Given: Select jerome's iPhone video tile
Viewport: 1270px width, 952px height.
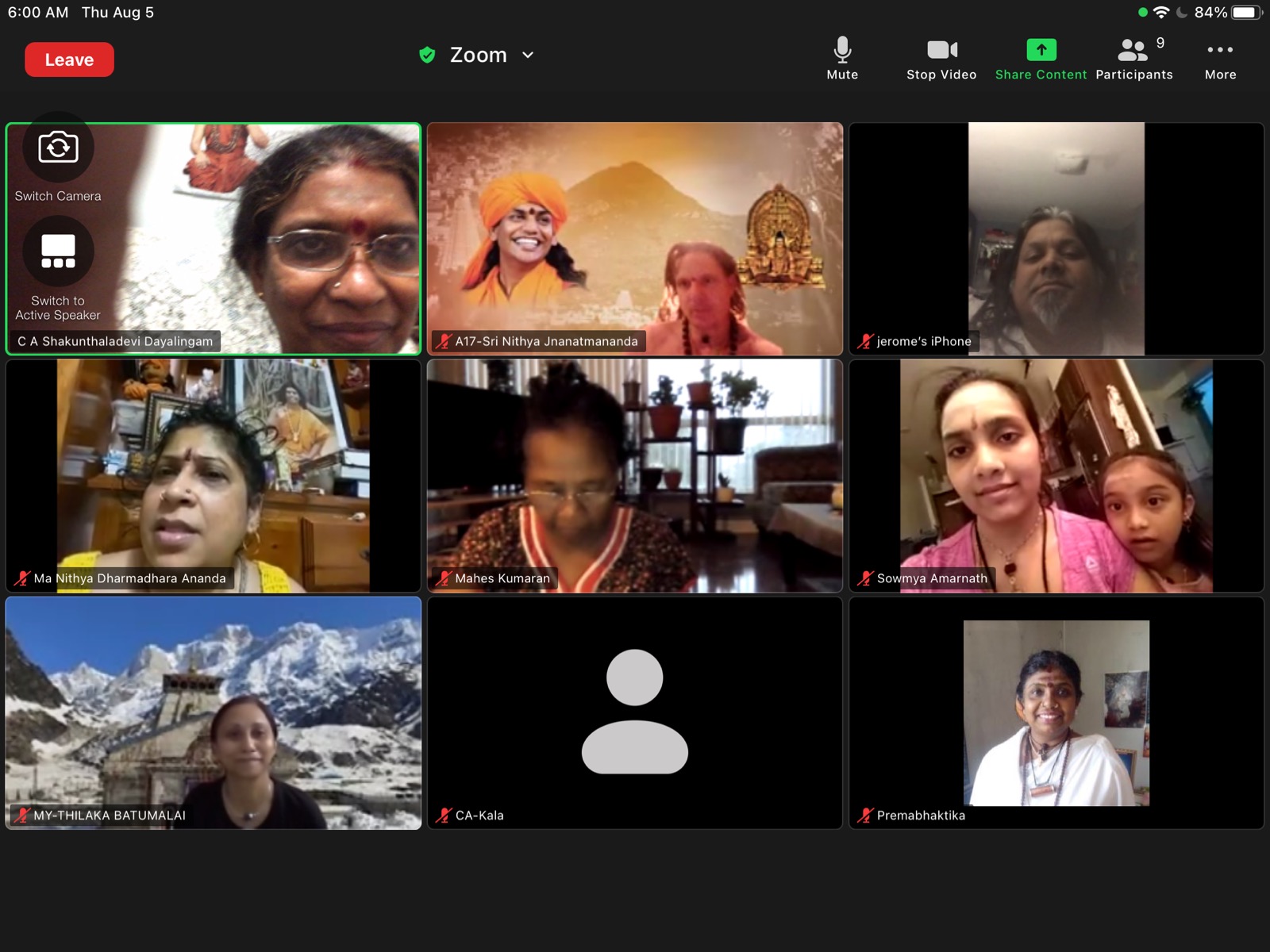Looking at the screenshot, I should [x=1056, y=239].
